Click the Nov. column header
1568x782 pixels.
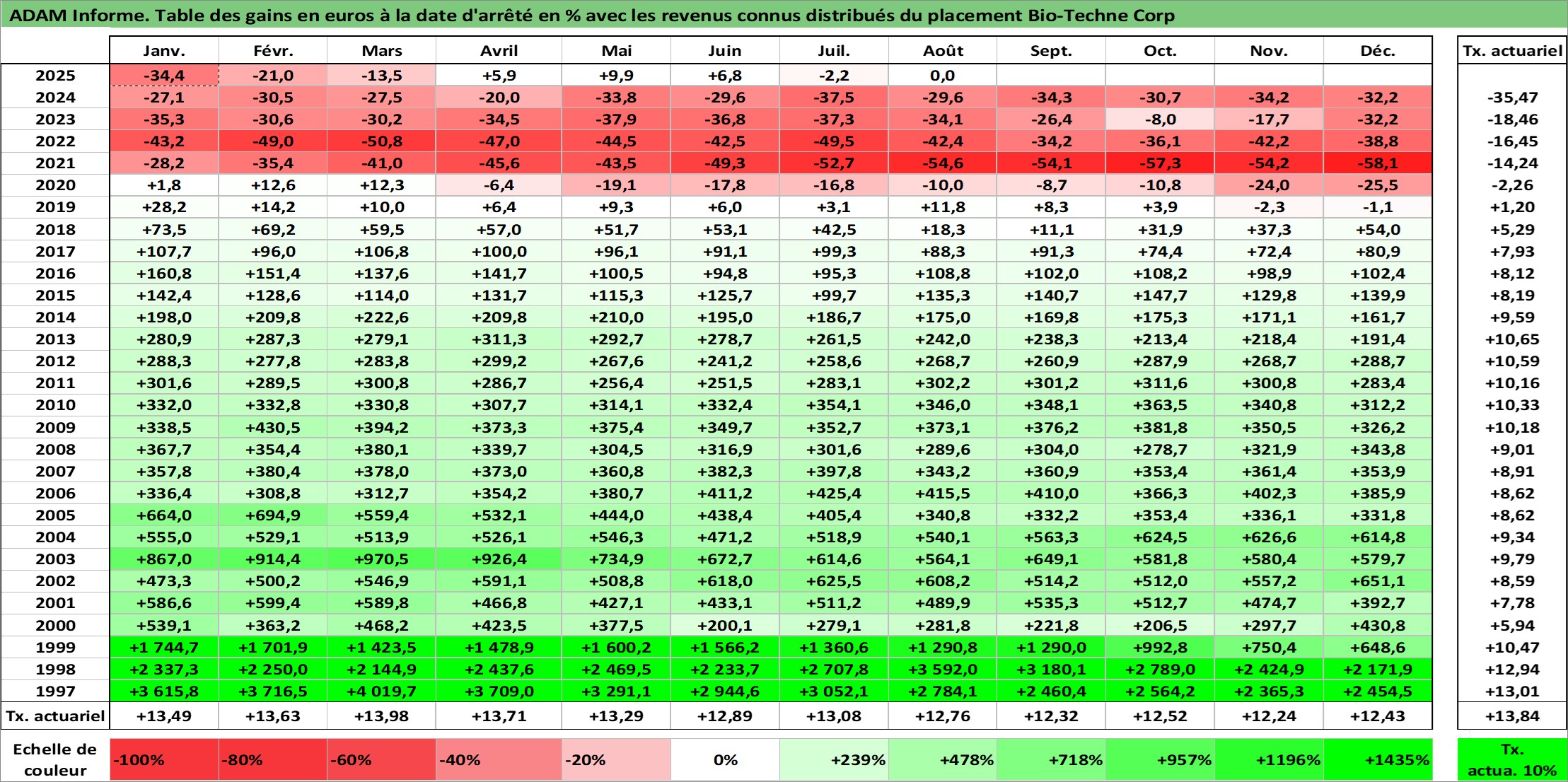(1269, 51)
